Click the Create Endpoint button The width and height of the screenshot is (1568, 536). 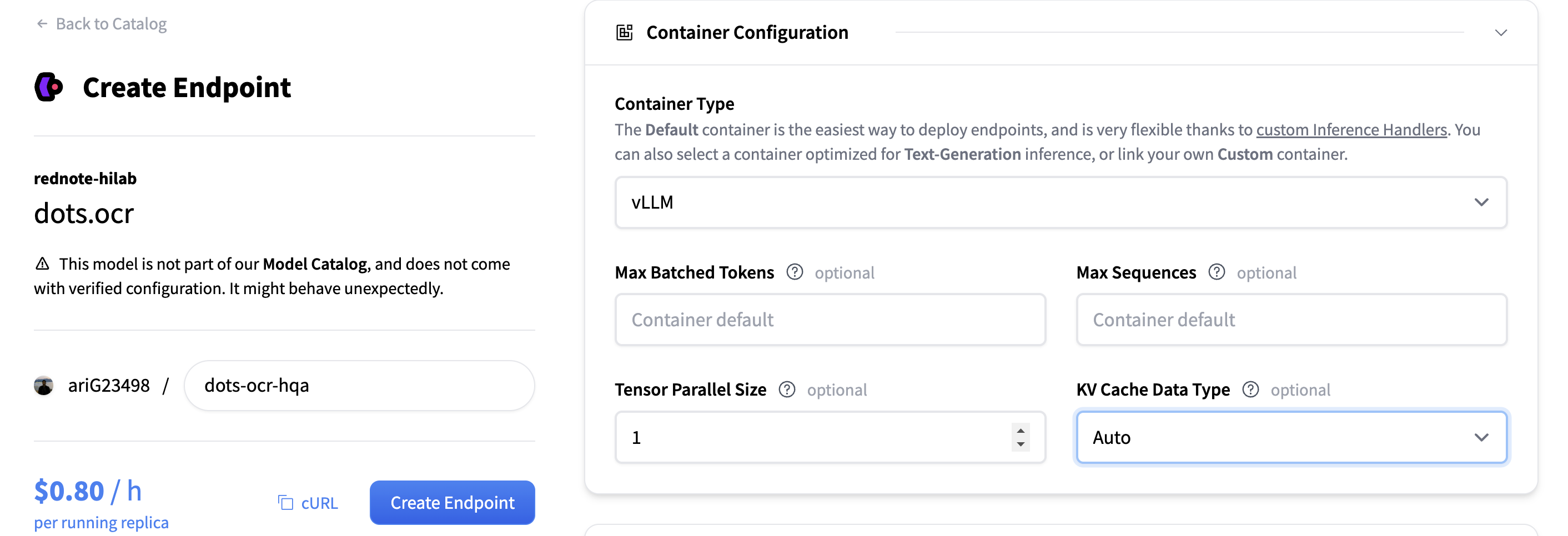click(x=451, y=503)
